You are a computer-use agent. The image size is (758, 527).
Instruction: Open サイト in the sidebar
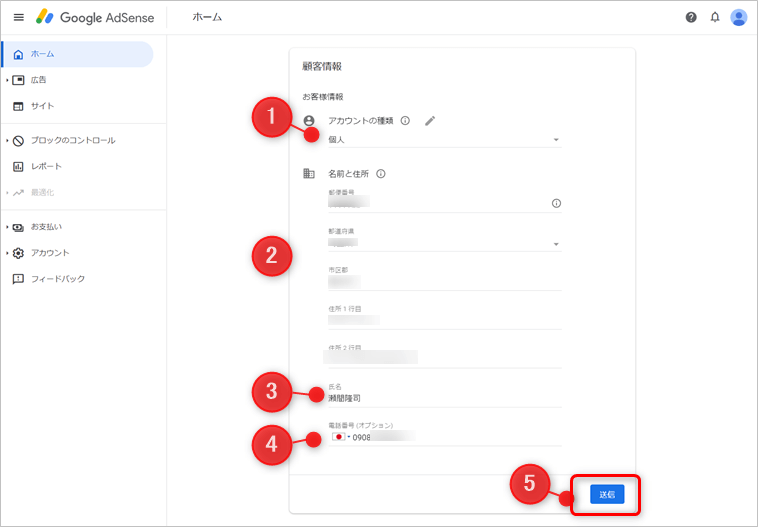(x=42, y=106)
